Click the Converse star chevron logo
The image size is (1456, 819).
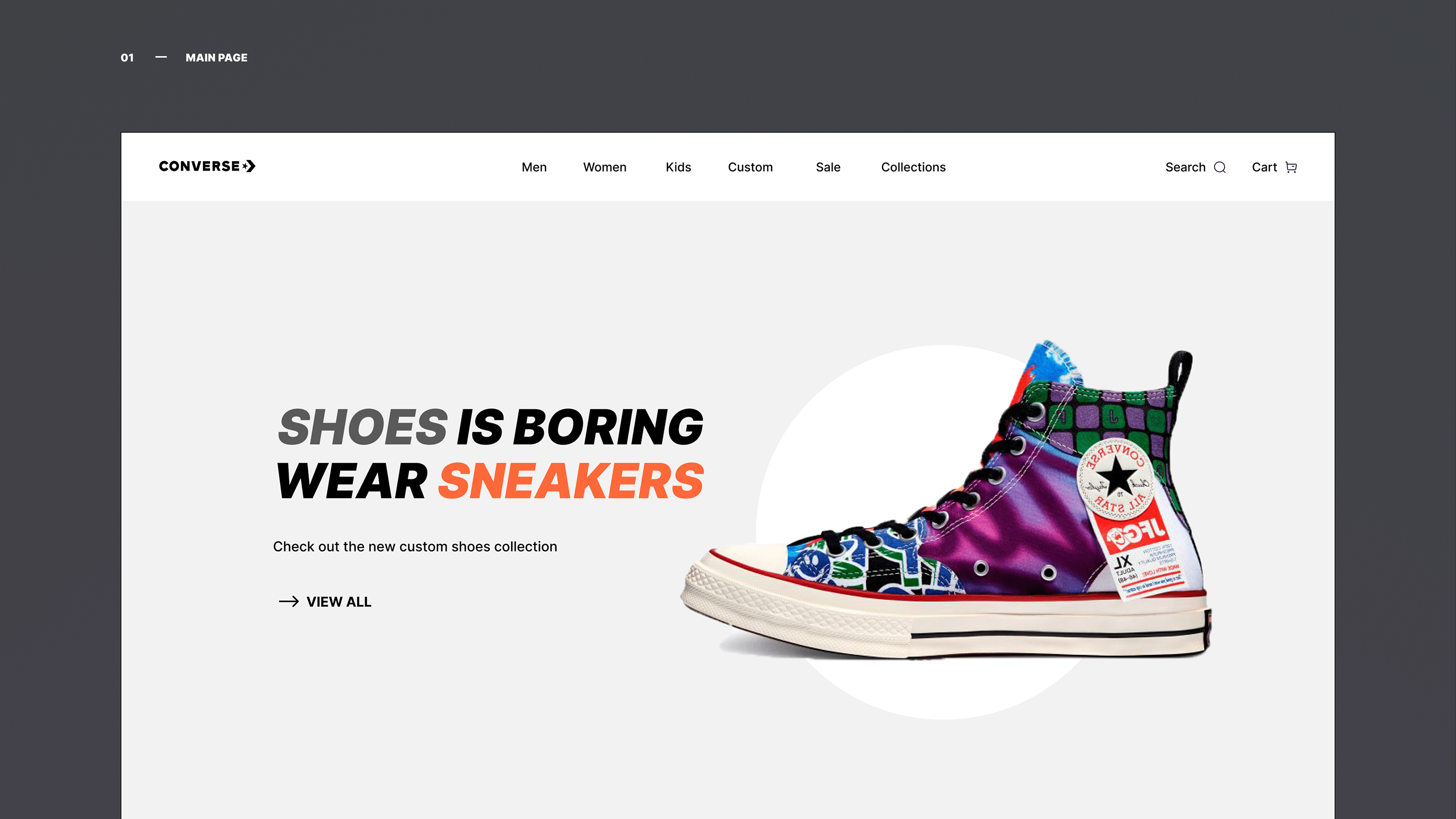249,166
